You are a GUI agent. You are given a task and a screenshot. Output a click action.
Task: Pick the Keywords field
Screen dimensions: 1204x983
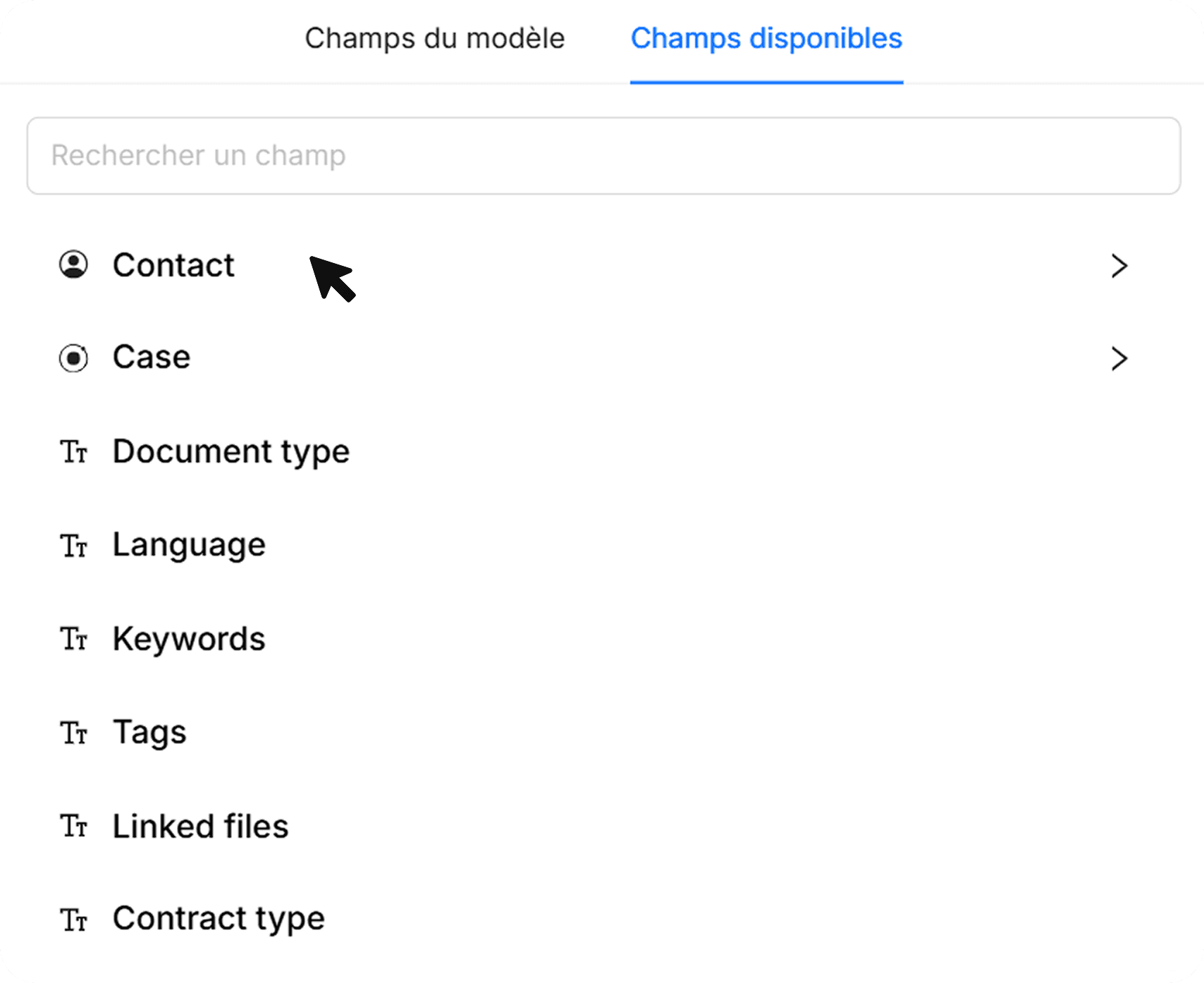click(x=189, y=639)
